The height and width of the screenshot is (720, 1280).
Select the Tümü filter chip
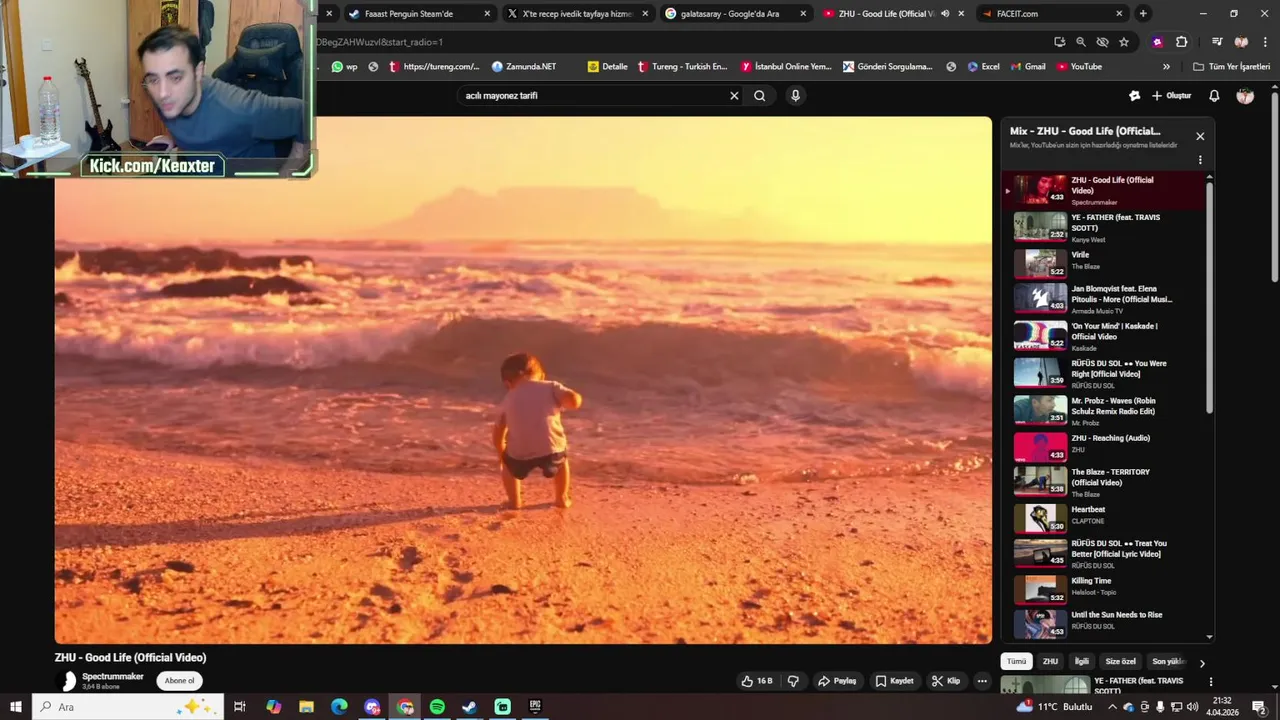[1016, 661]
